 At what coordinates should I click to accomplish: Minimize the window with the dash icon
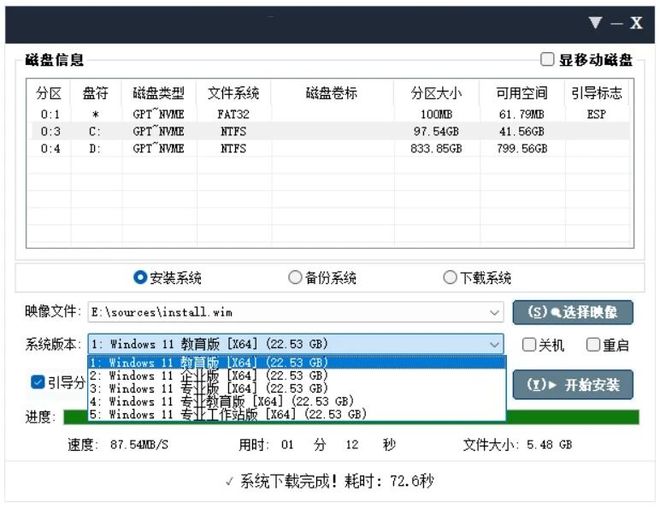(x=616, y=24)
